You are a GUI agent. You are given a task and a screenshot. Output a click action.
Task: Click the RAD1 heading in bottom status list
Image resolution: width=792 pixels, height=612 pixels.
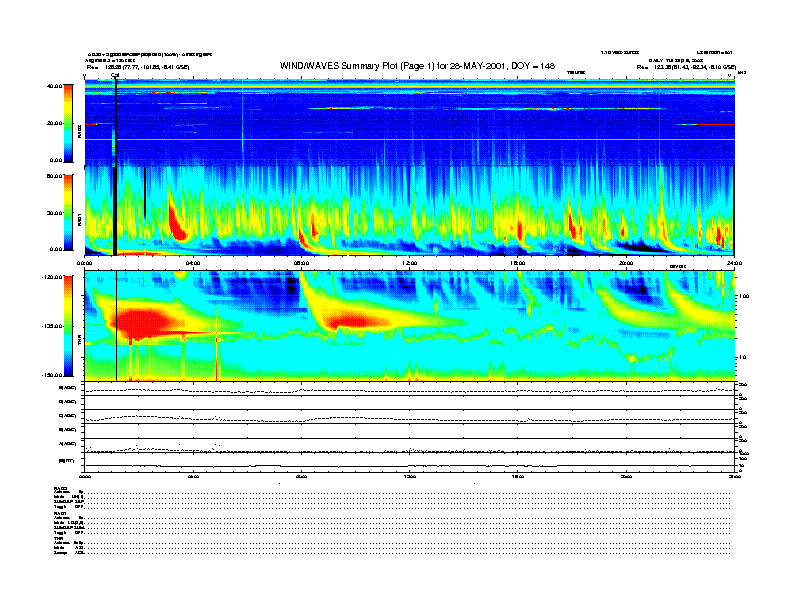click(x=60, y=514)
